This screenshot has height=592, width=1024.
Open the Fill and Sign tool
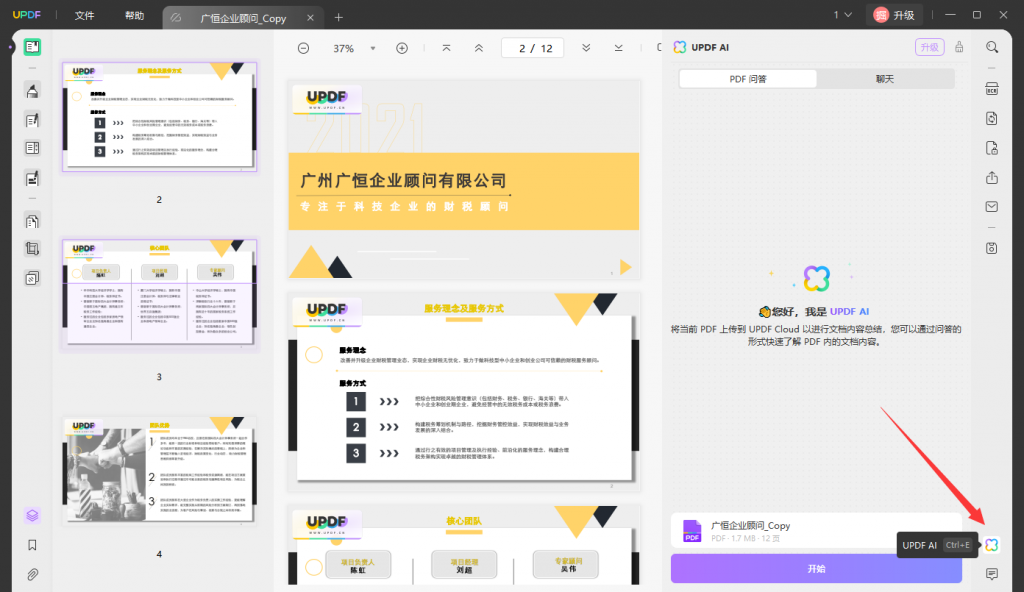[32, 178]
